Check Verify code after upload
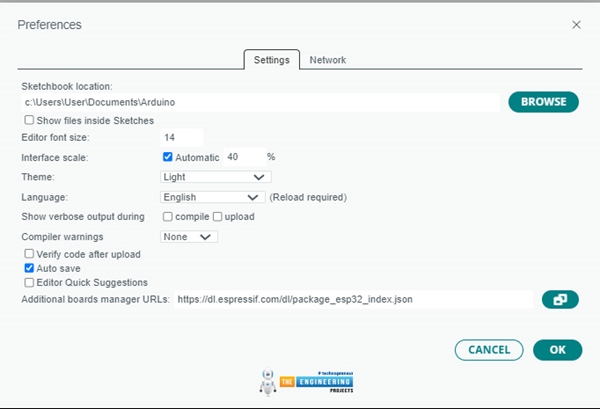Image resolution: width=600 pixels, height=409 pixels. pyautogui.click(x=29, y=254)
